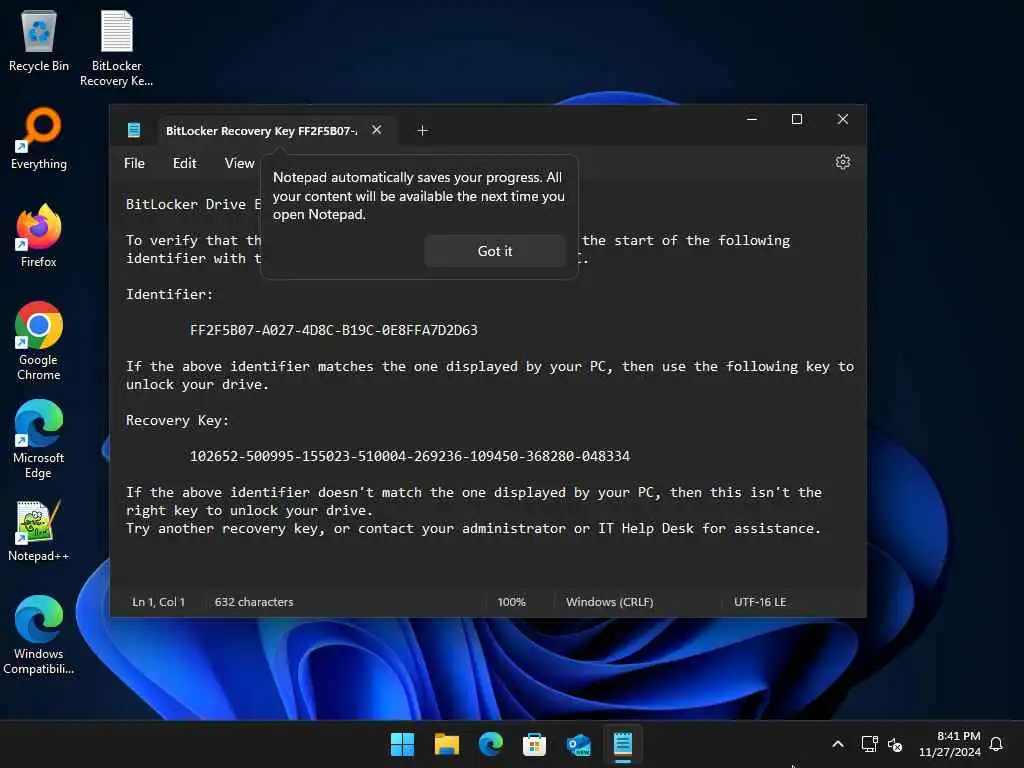Open the Edit menu
This screenshot has height=768, width=1024.
[x=184, y=163]
